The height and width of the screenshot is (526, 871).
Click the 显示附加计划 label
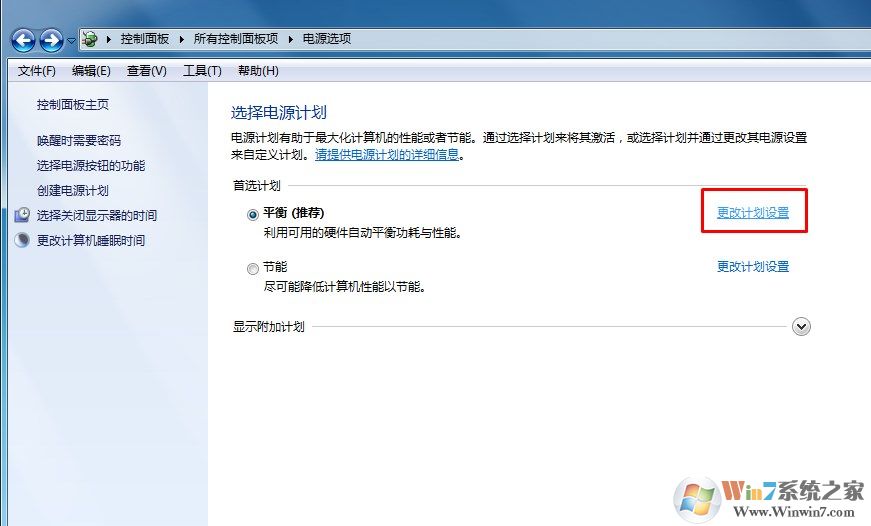coord(269,327)
